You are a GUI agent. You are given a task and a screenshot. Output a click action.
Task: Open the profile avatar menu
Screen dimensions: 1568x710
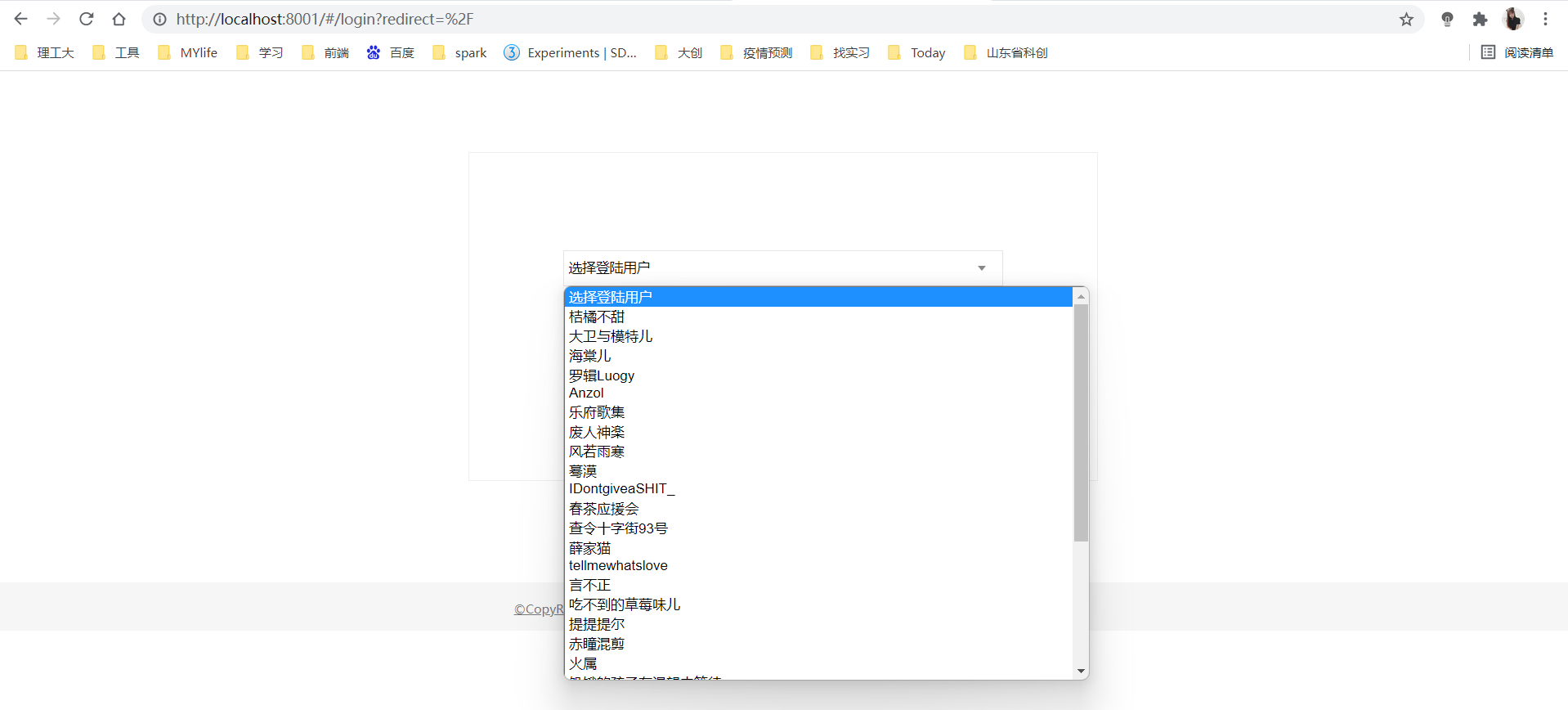(1513, 19)
